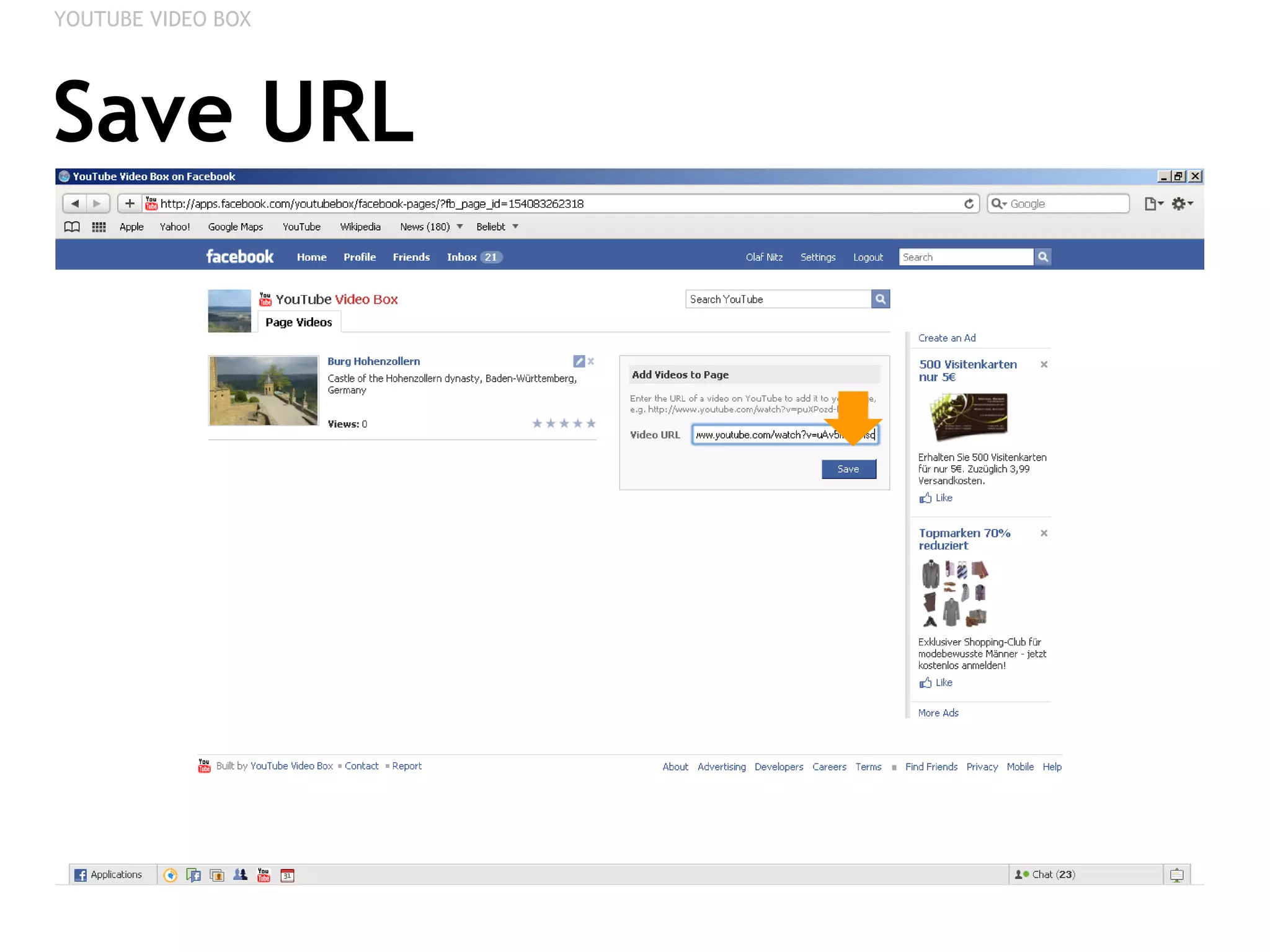Remove the Burg Hohenzollern video

click(591, 361)
